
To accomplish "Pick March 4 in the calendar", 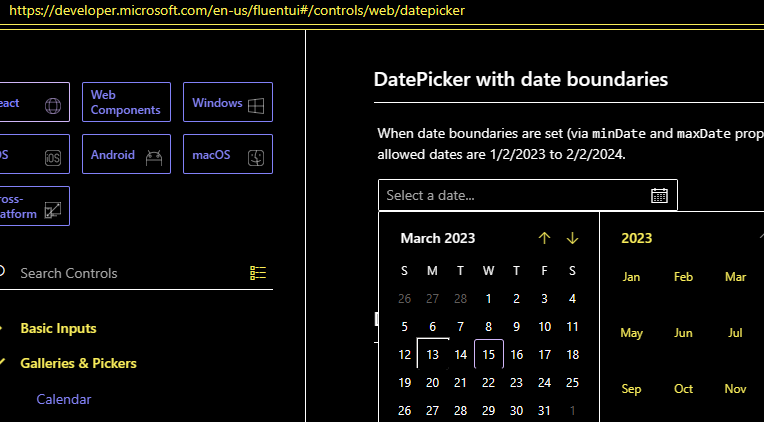I will click(573, 299).
